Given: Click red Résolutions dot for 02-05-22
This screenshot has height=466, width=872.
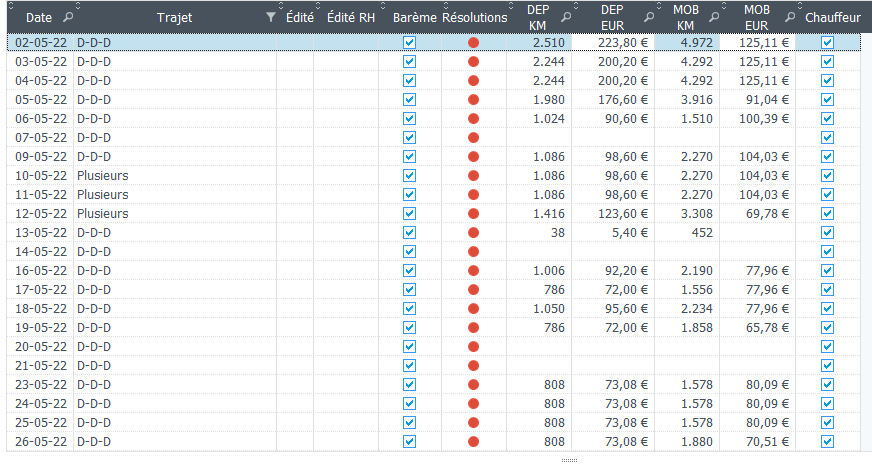Looking at the screenshot, I should coord(473,43).
